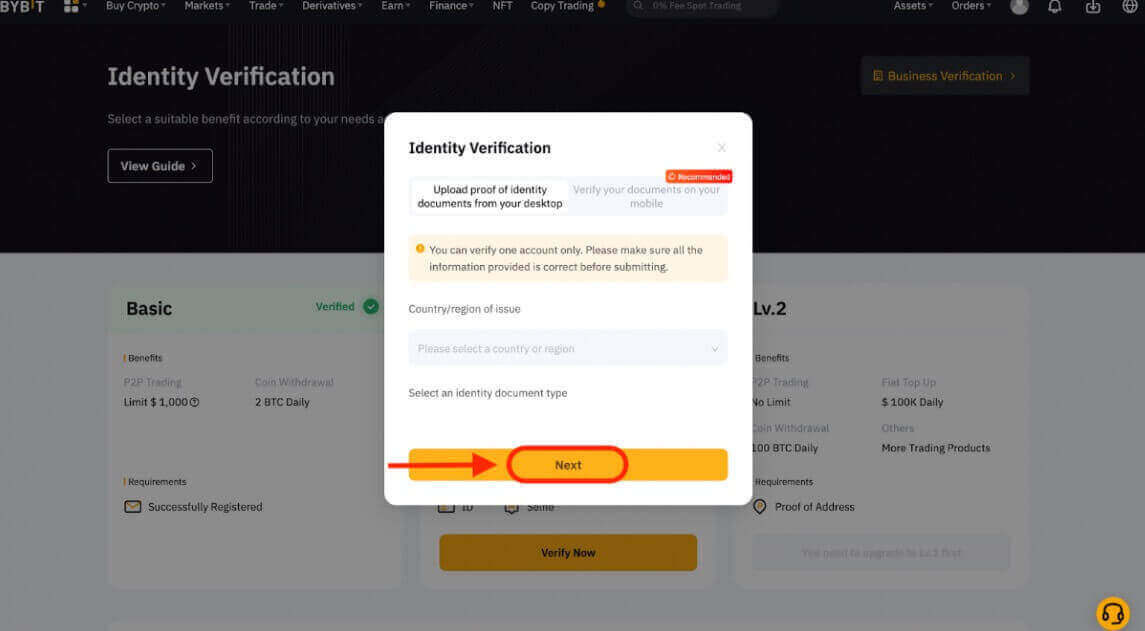
Task: Click the Next button
Action: tap(567, 464)
